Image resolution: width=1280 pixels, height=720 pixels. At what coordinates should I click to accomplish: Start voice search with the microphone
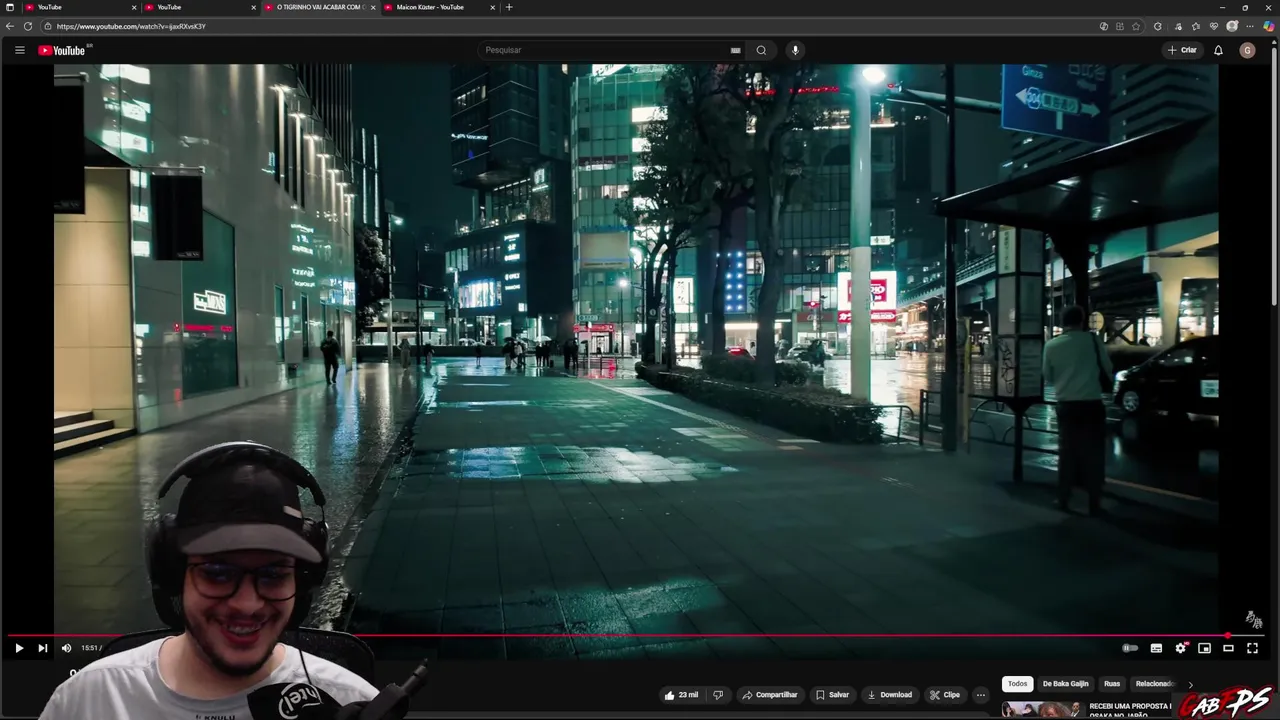click(x=795, y=50)
